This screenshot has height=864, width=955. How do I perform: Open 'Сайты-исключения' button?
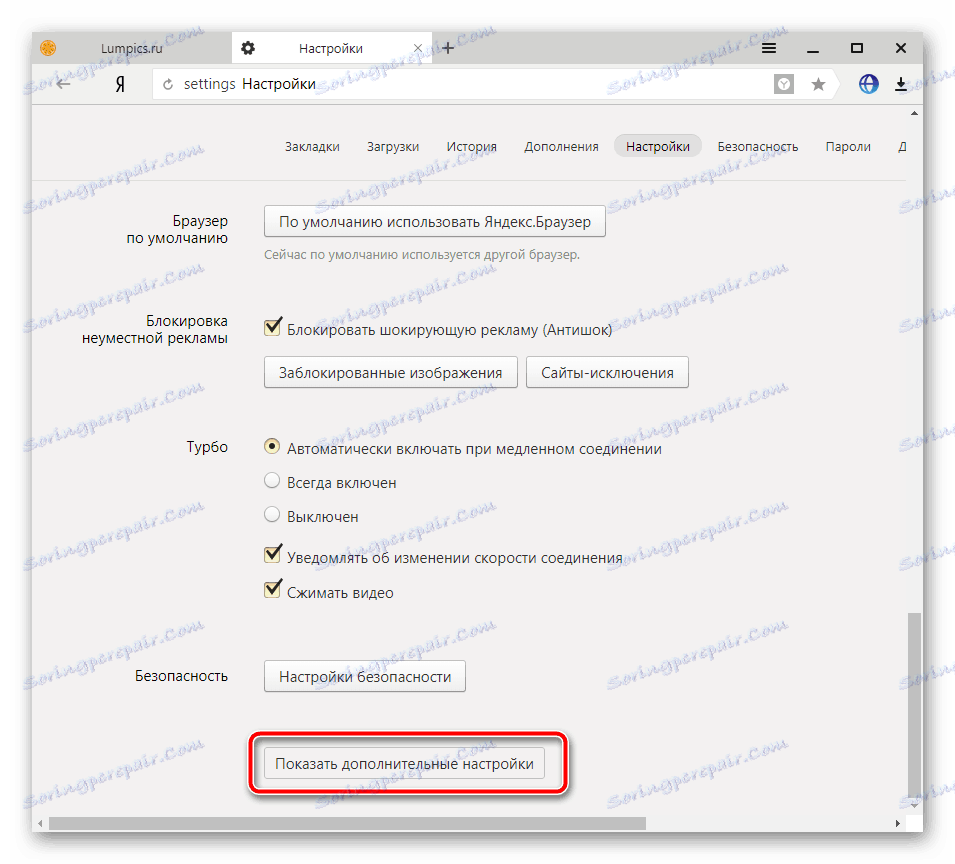click(607, 373)
